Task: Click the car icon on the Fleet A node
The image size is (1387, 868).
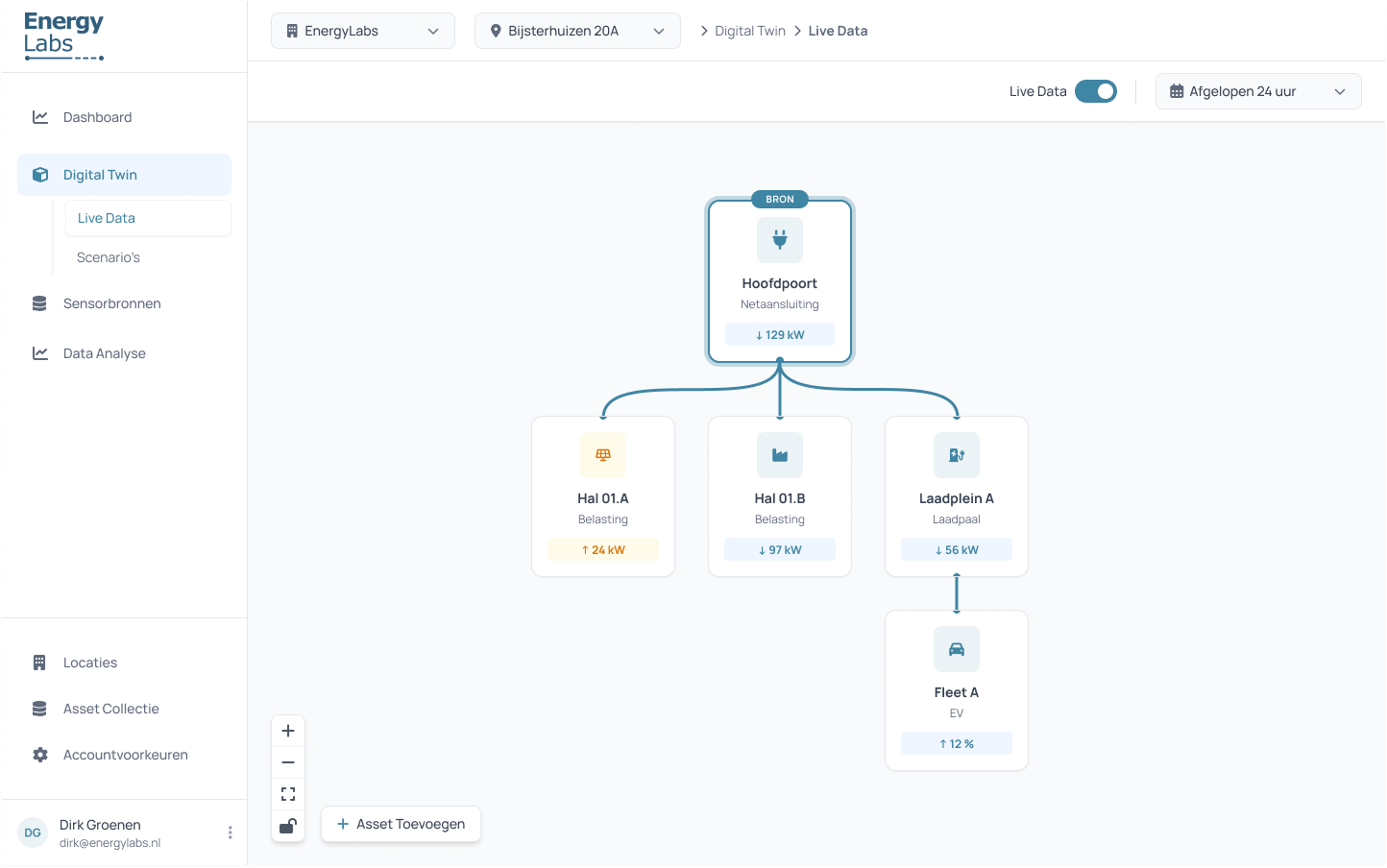Action: pyautogui.click(x=956, y=648)
